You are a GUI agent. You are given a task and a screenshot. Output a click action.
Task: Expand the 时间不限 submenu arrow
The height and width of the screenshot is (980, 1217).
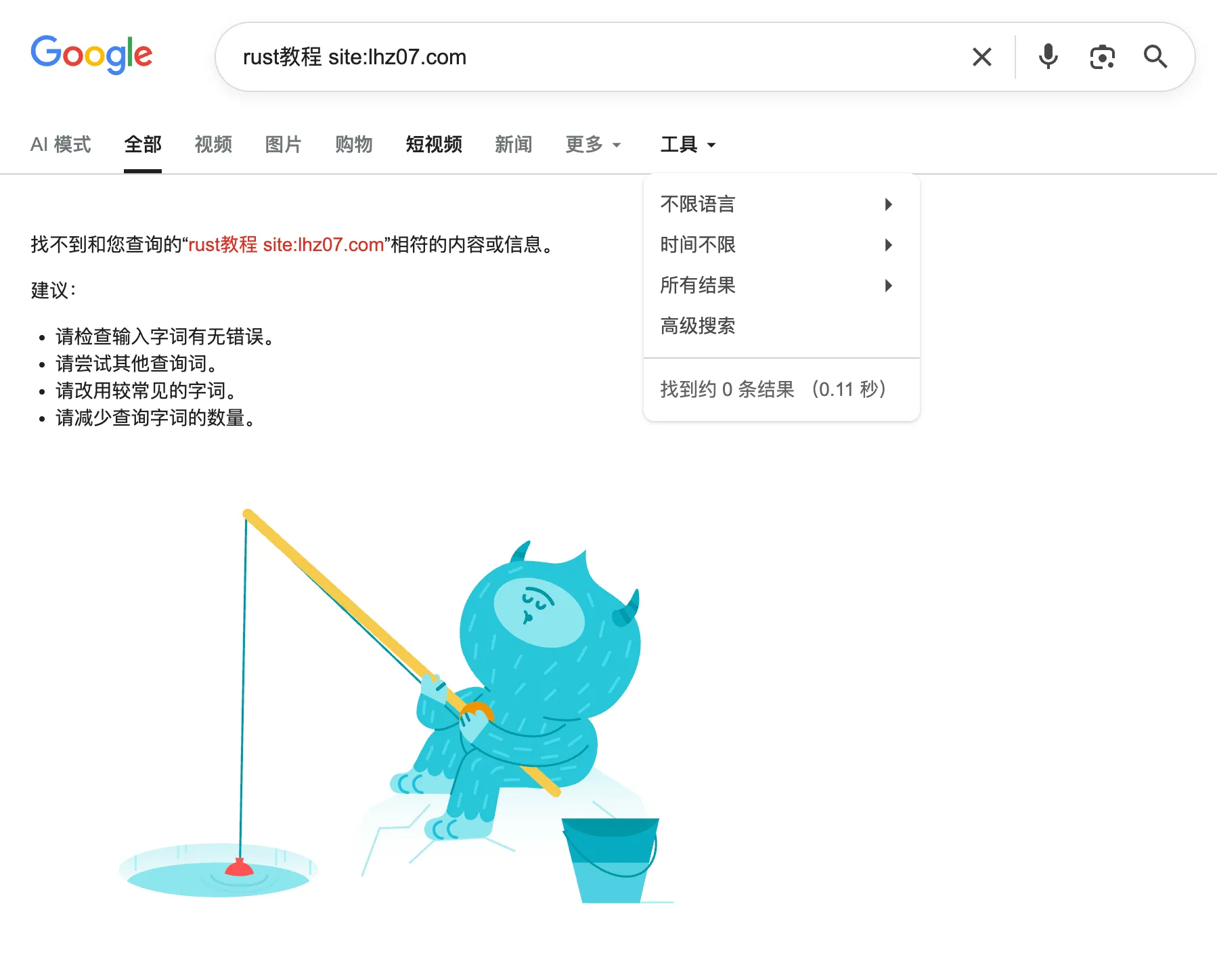pos(889,245)
